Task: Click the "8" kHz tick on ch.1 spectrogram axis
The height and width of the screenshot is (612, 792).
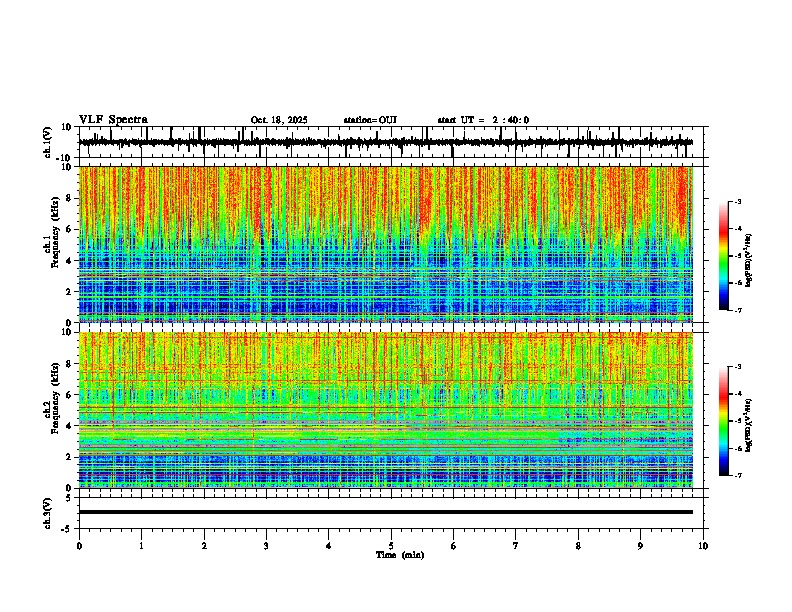Action: tap(70, 198)
